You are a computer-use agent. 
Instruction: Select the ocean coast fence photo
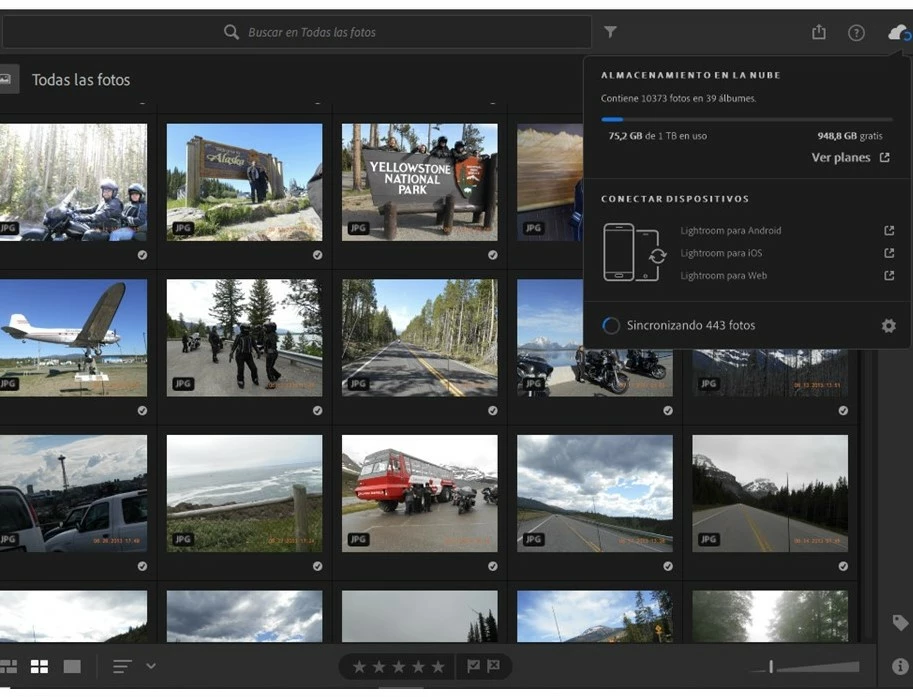245,494
